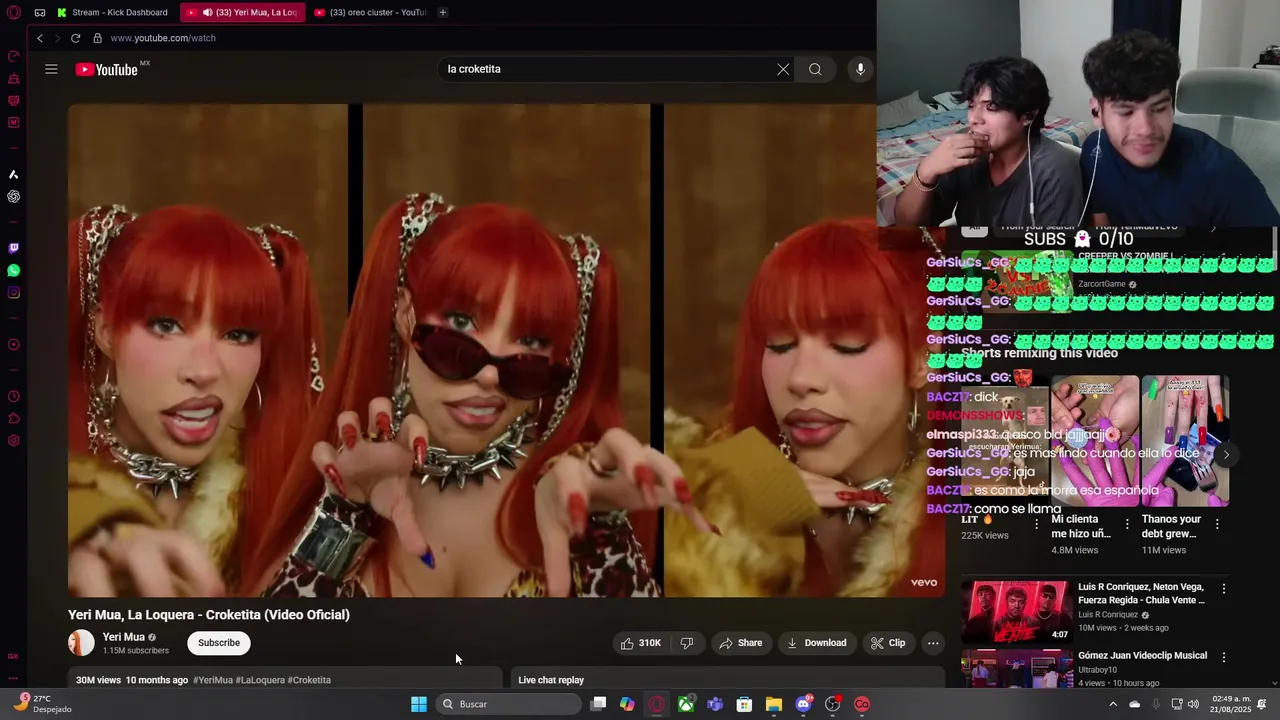Switch to Stream - Kick Dashboard tab

[x=114, y=12]
